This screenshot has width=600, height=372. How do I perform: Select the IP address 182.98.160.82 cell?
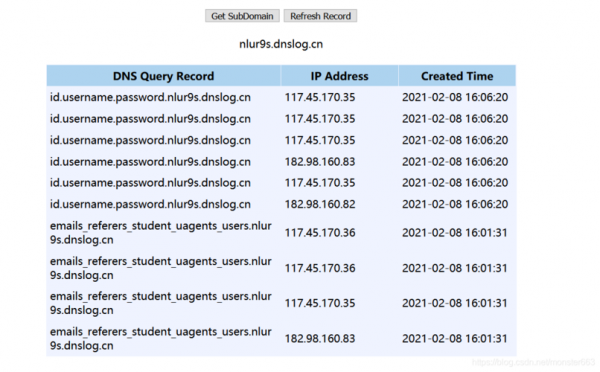click(320, 204)
